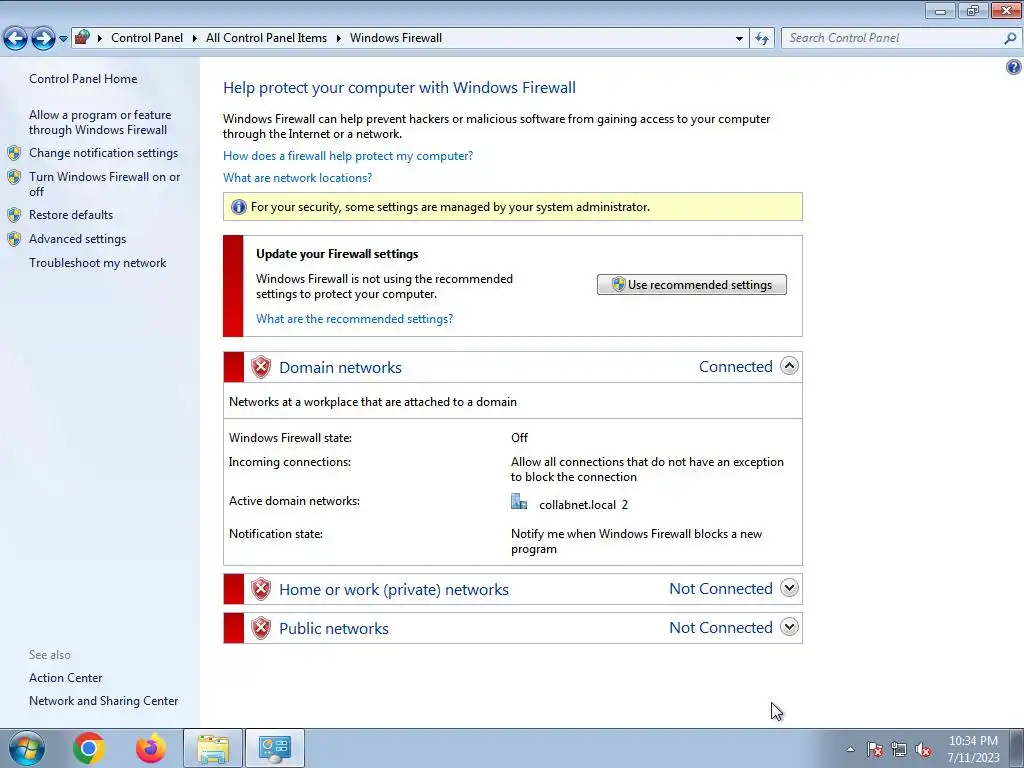
Task: Click red shield icon of Home or work networks
Action: point(261,589)
